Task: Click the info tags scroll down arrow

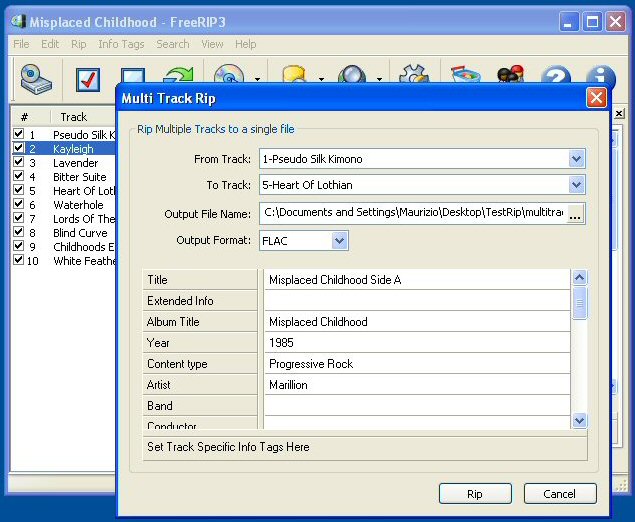Action: pyautogui.click(x=580, y=420)
